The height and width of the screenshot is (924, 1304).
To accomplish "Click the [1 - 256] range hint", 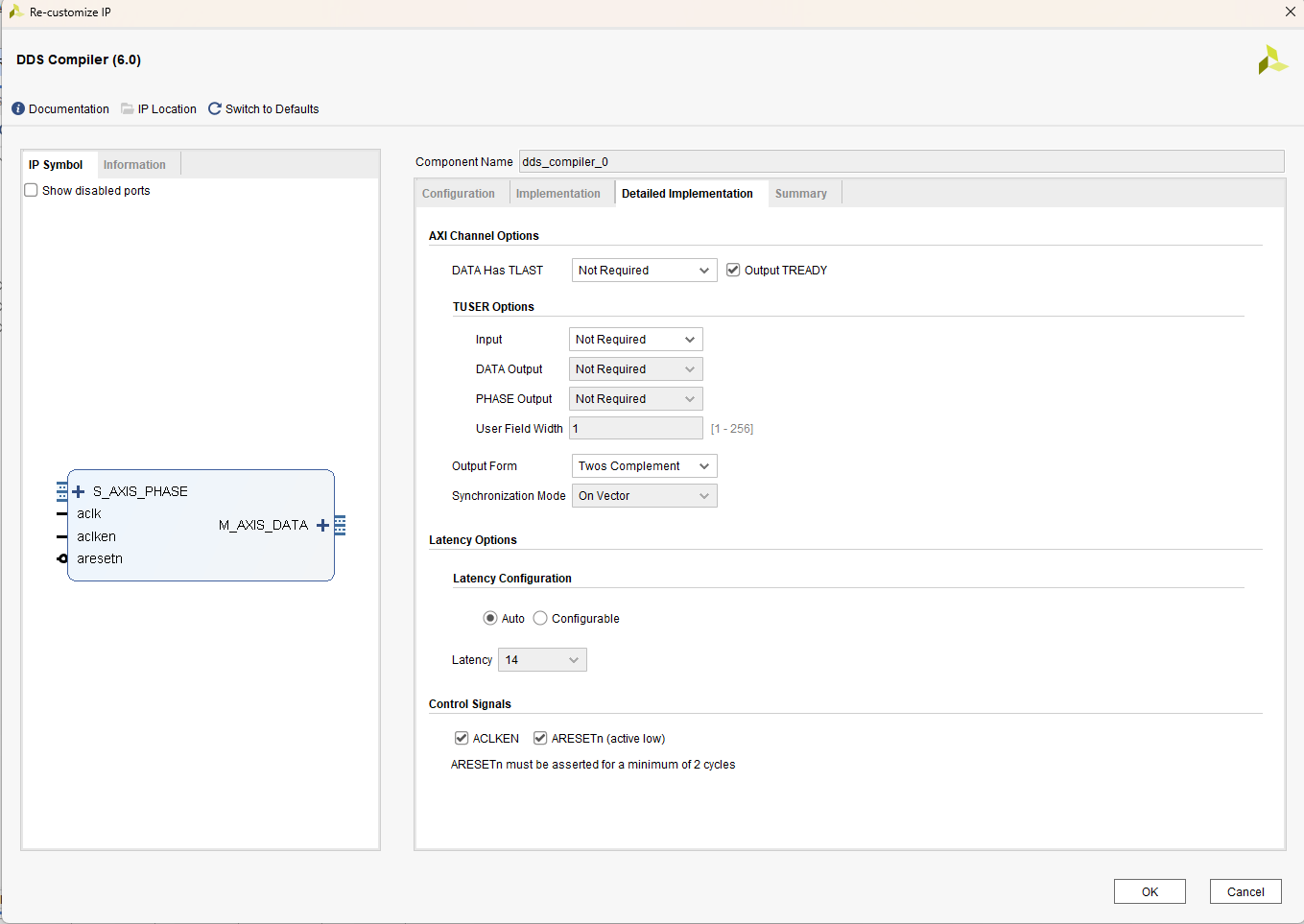I will [x=732, y=429].
